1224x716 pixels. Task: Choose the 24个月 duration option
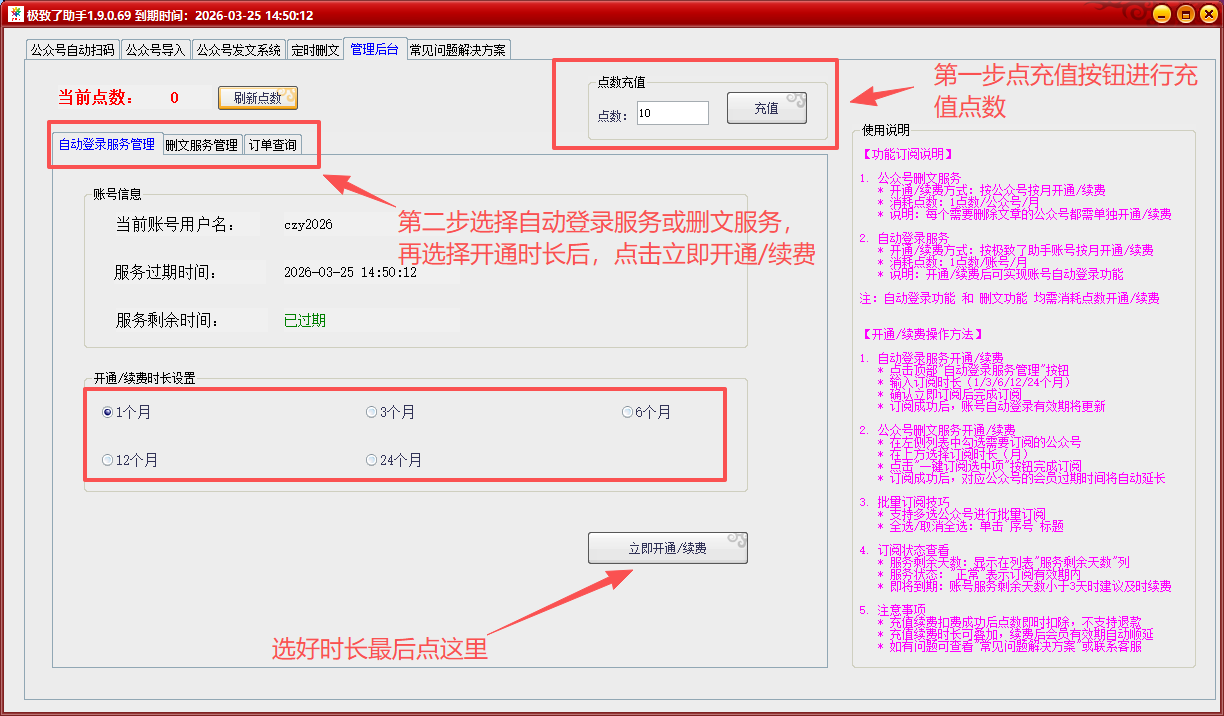click(371, 460)
